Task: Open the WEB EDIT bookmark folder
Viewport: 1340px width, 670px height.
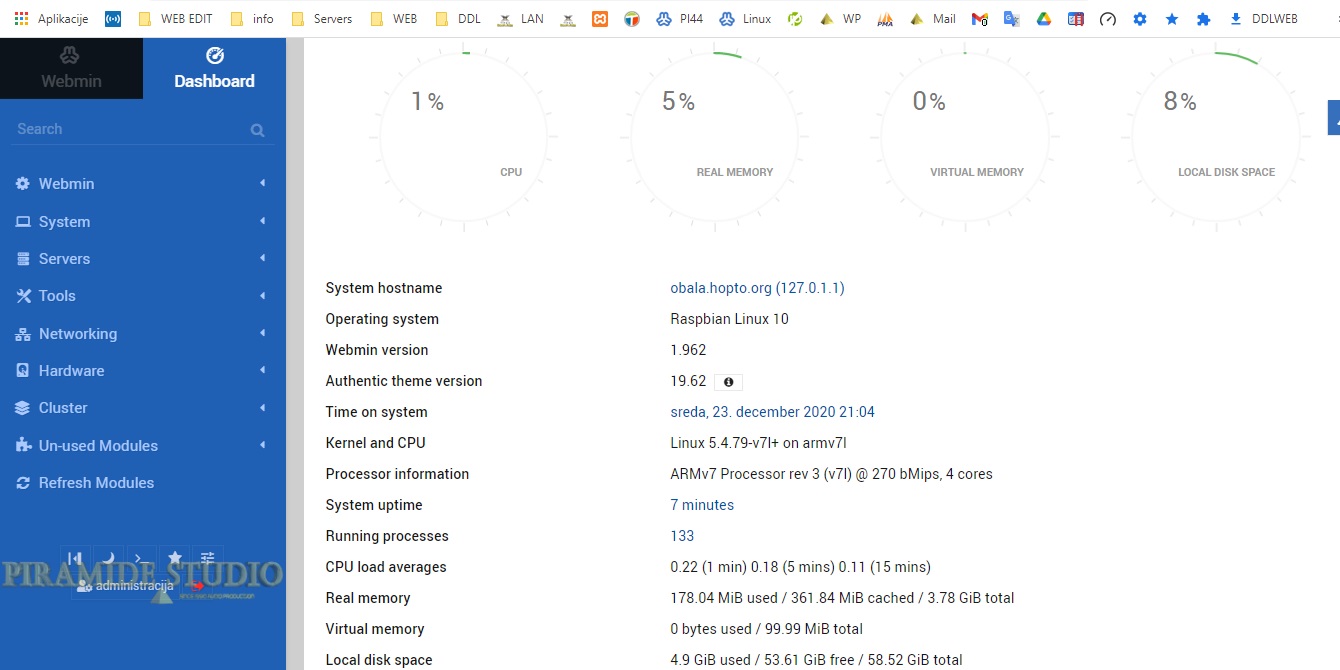Action: [x=174, y=19]
